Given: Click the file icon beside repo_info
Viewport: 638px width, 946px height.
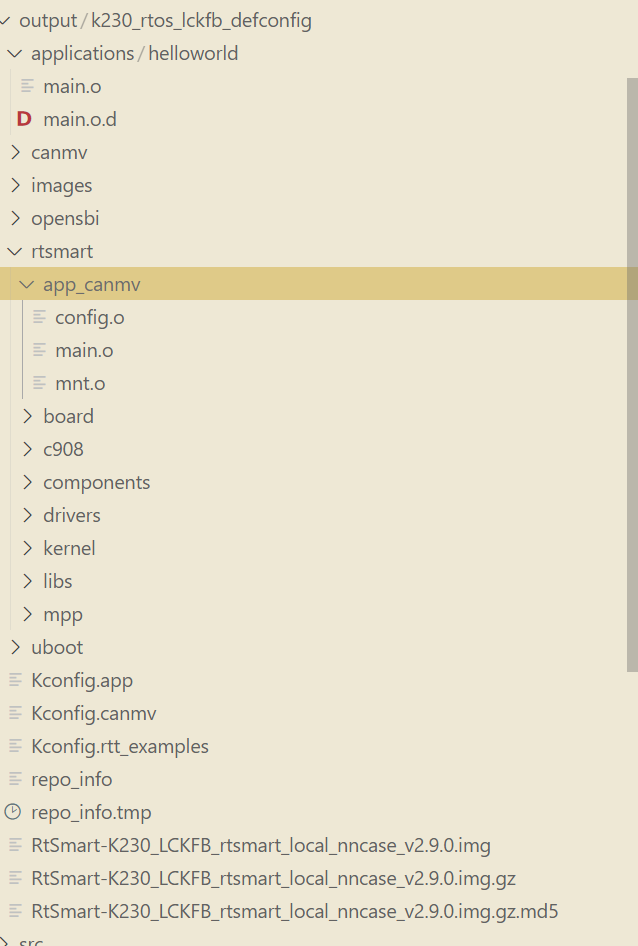Looking at the screenshot, I should 15,779.
